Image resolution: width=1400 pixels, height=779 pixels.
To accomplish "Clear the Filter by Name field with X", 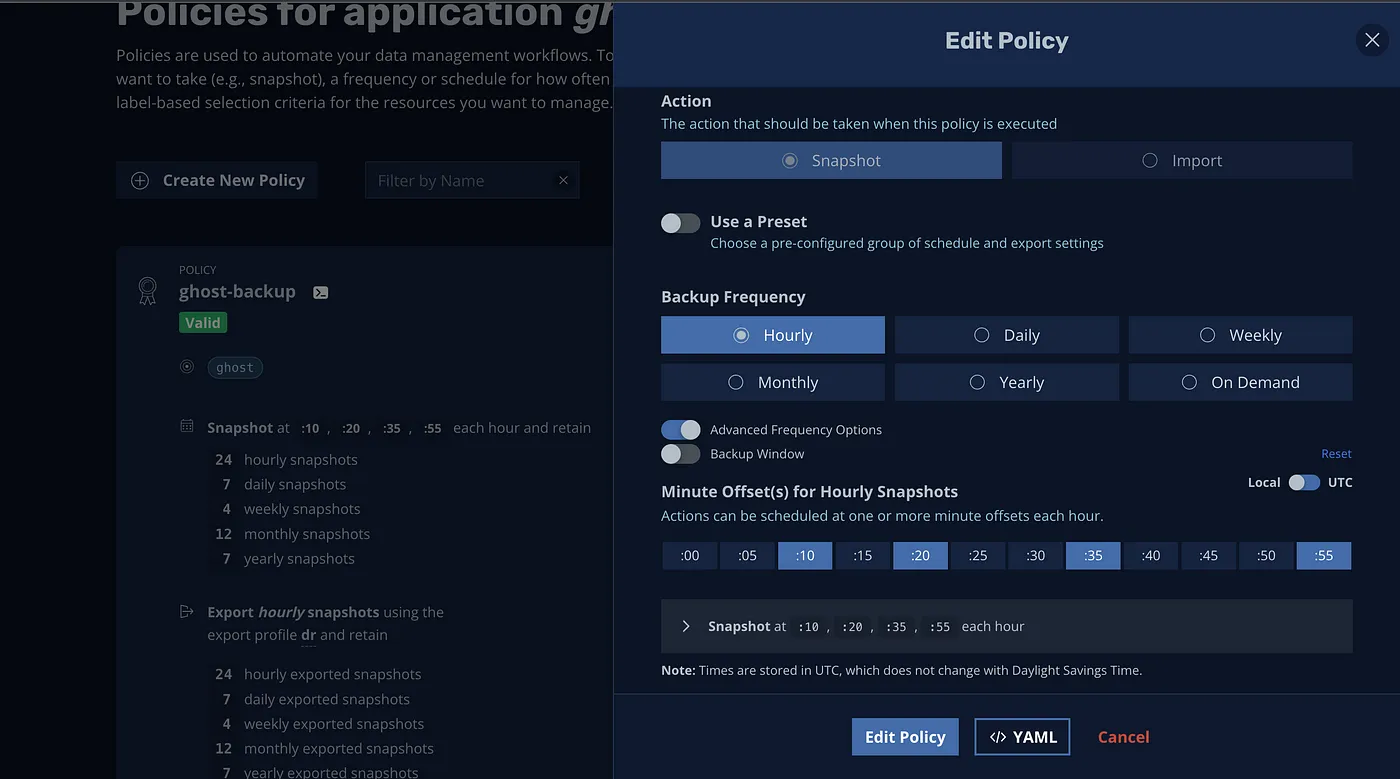I will point(563,181).
